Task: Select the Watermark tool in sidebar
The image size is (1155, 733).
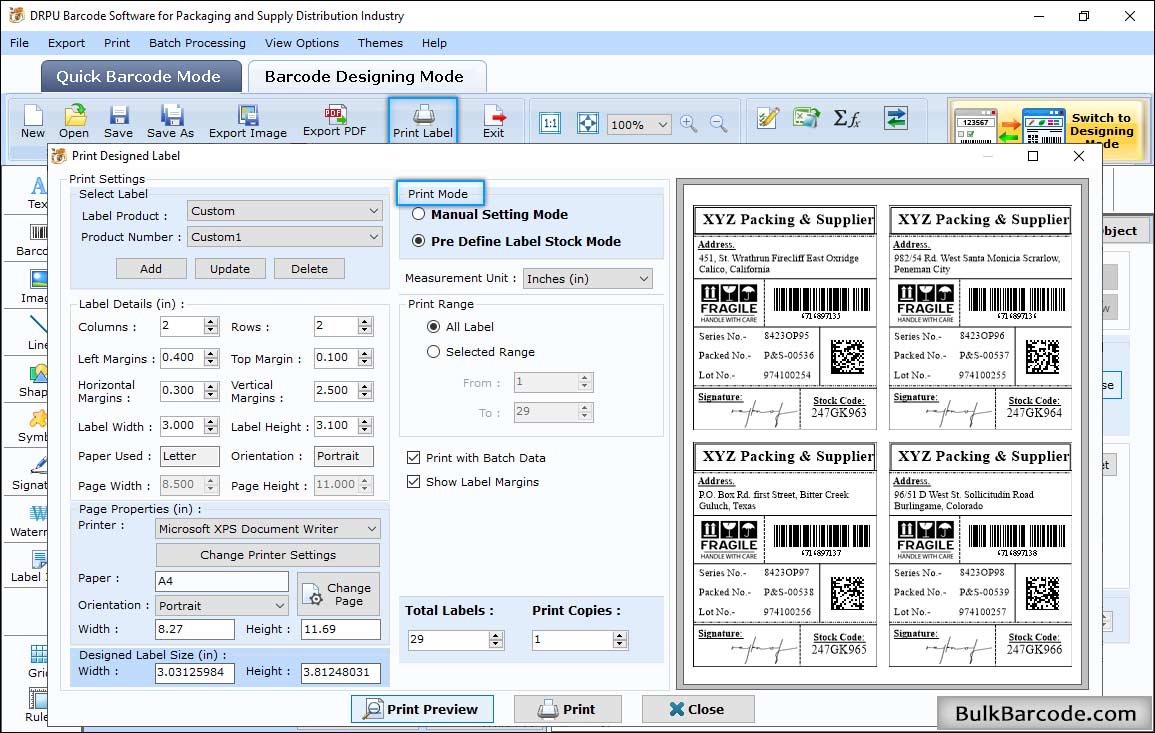Action: coord(29,521)
